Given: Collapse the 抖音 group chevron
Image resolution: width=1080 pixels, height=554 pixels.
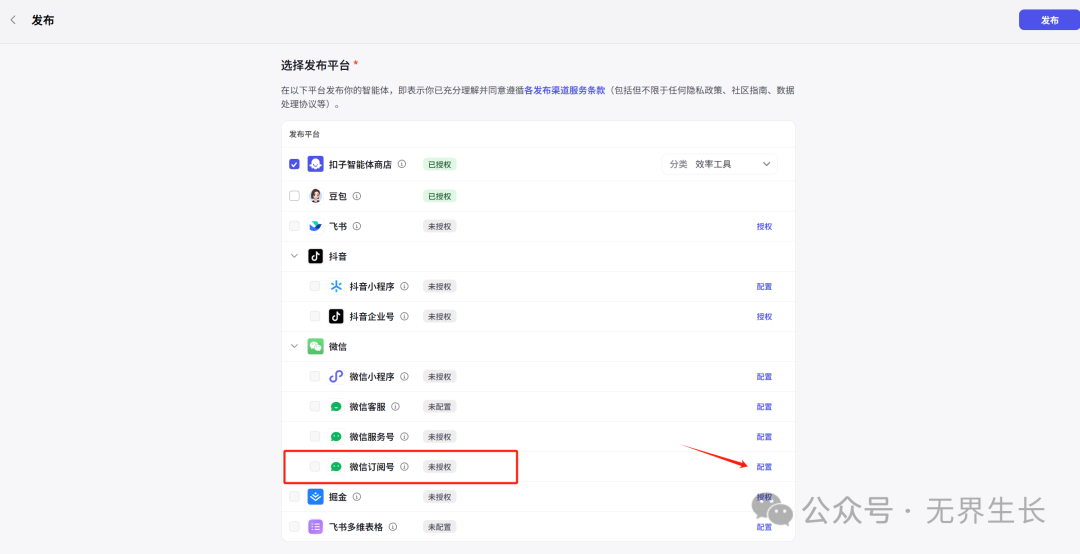Looking at the screenshot, I should [294, 256].
